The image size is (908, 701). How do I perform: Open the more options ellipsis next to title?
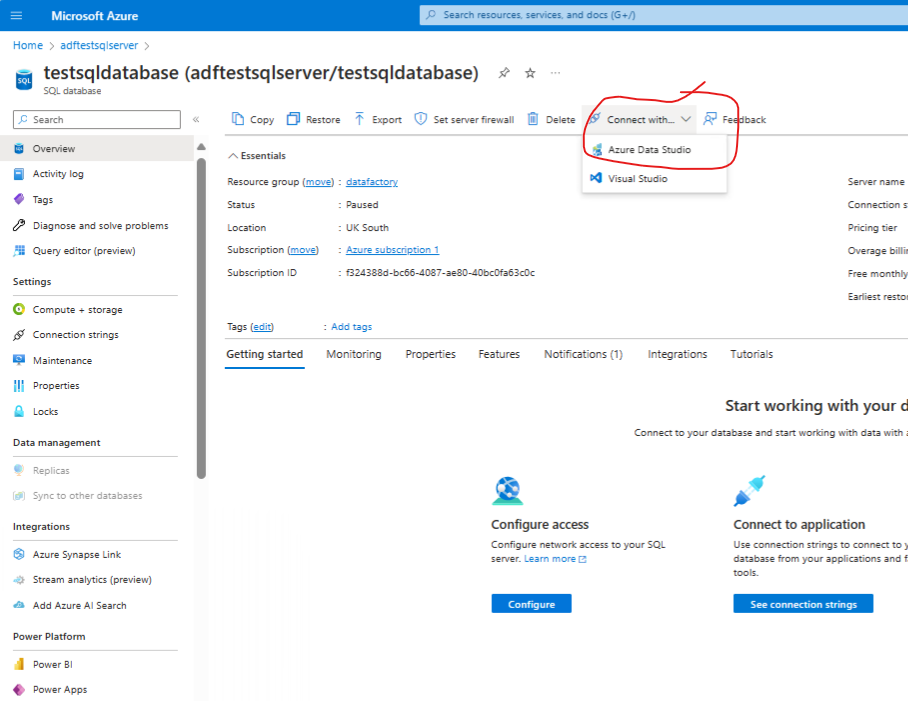[x=555, y=73]
